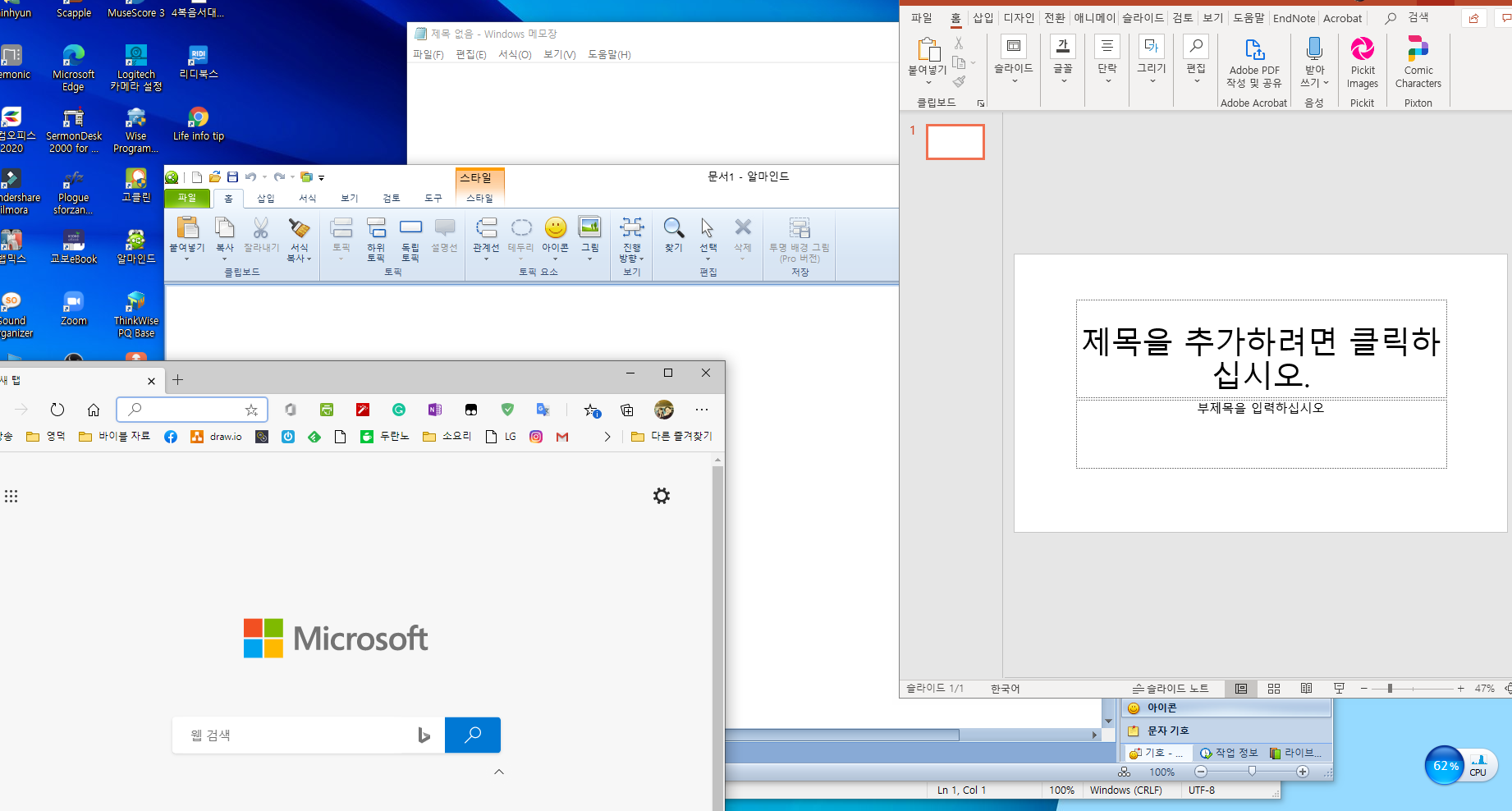Screen dimensions: 1512x811
Task: Switch PowerPoint to slide sorter view
Action: [1274, 689]
